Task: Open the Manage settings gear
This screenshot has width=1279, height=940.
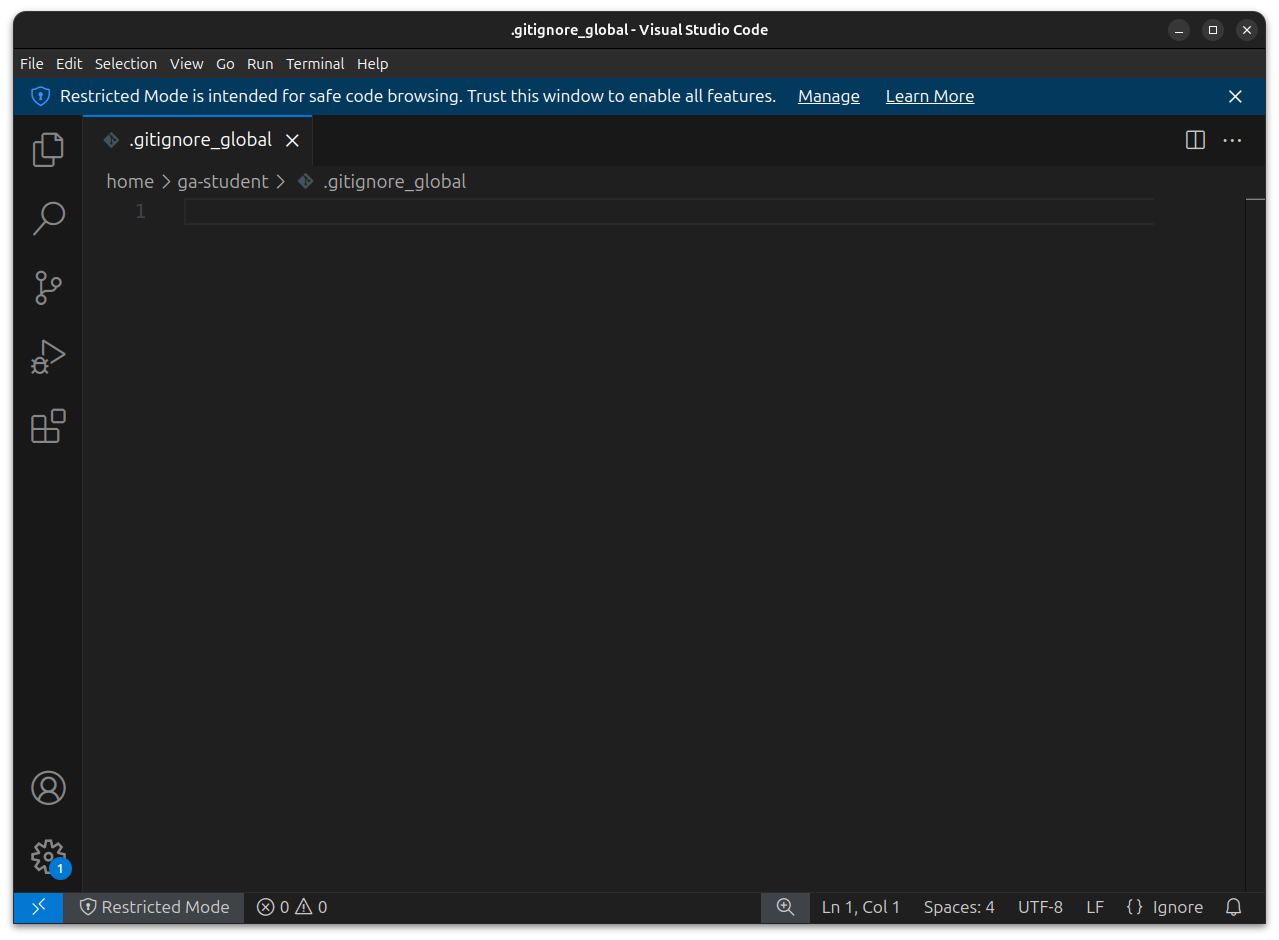Action: click(x=48, y=857)
